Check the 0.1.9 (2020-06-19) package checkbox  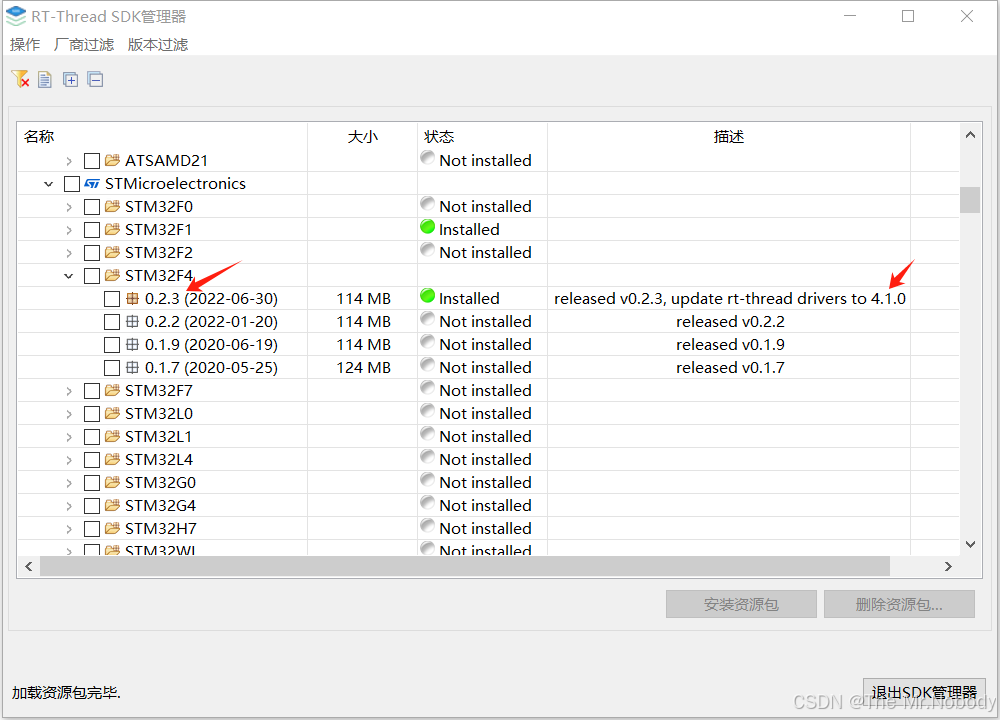112,344
